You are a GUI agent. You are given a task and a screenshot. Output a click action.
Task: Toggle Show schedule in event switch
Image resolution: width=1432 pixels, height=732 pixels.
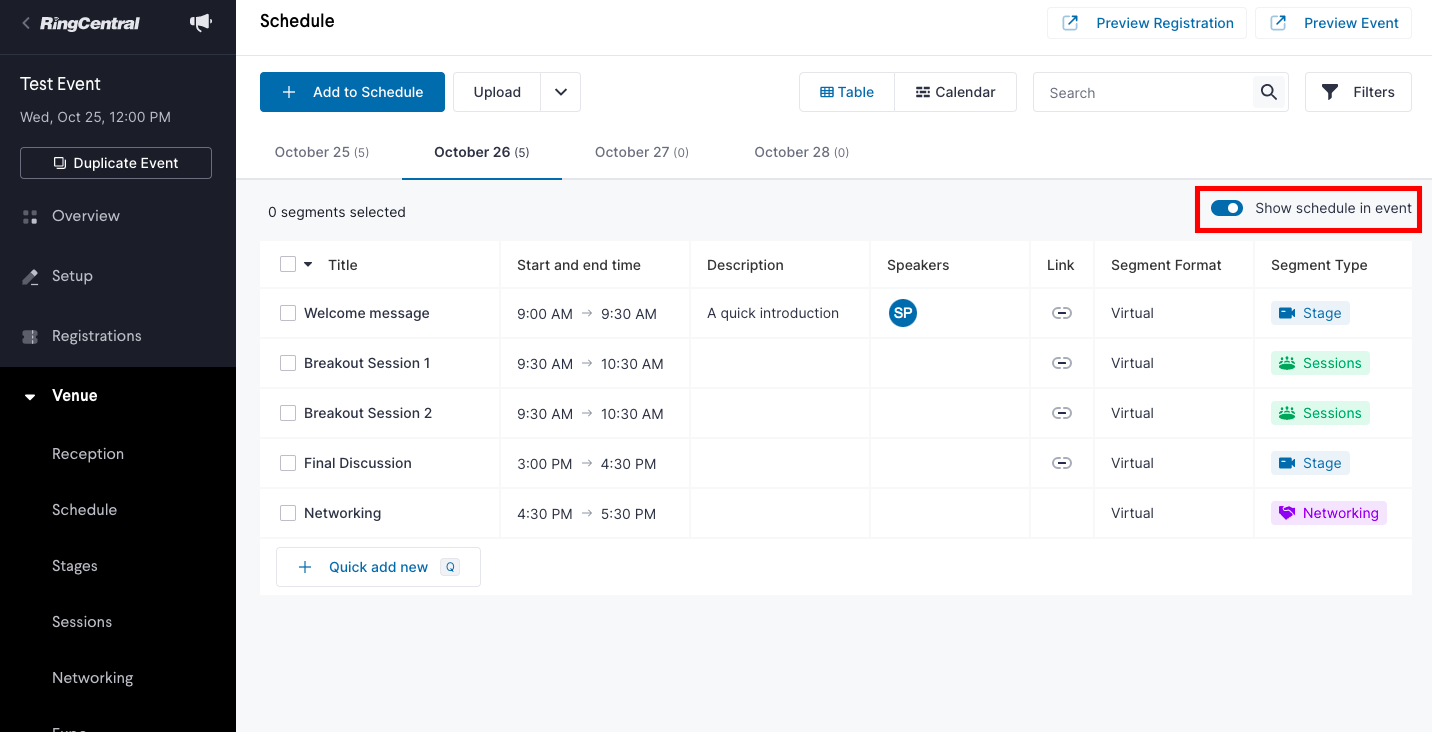(1227, 208)
